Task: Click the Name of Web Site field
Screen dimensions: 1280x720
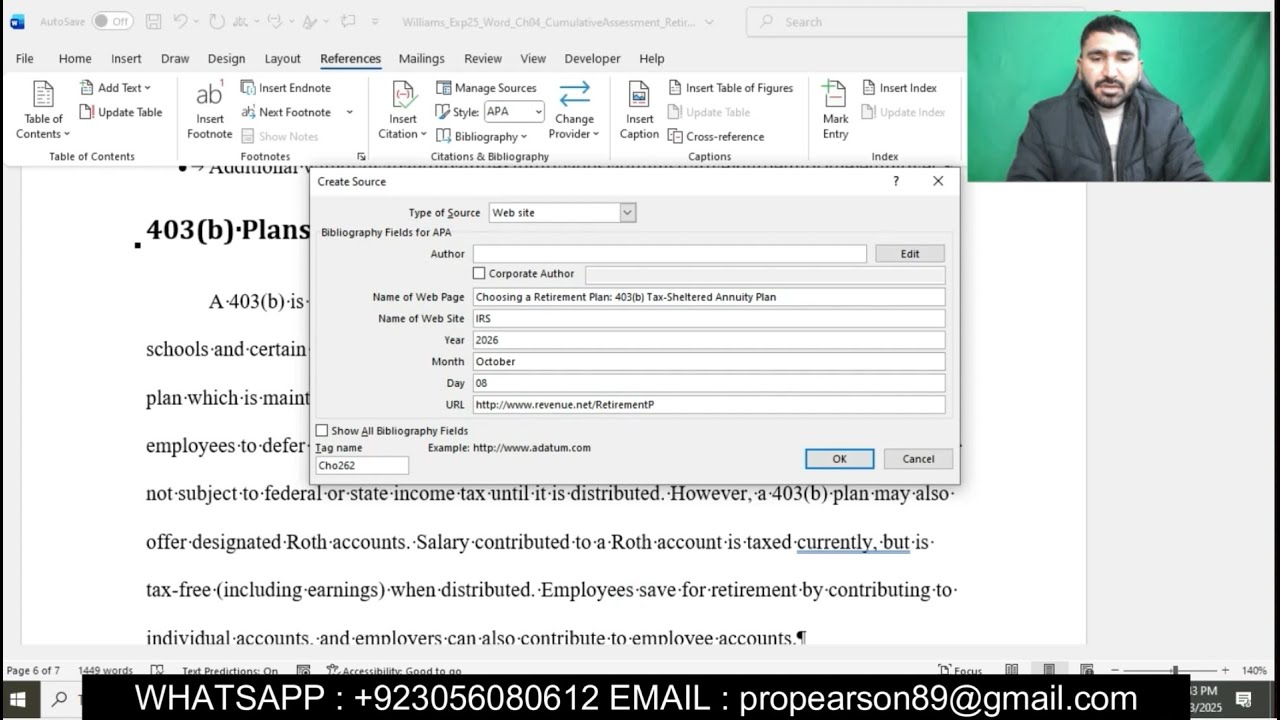Action: tap(709, 319)
